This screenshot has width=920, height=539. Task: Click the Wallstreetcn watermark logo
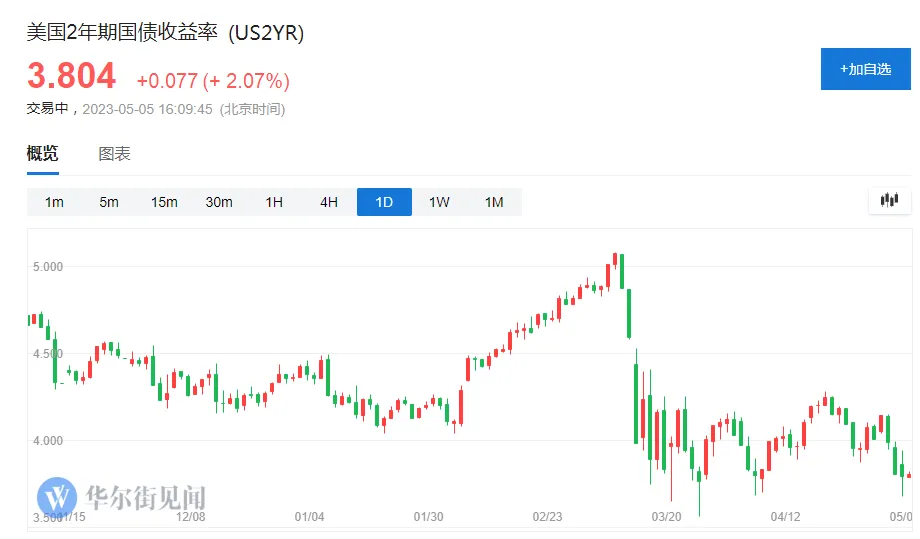click(x=58, y=496)
